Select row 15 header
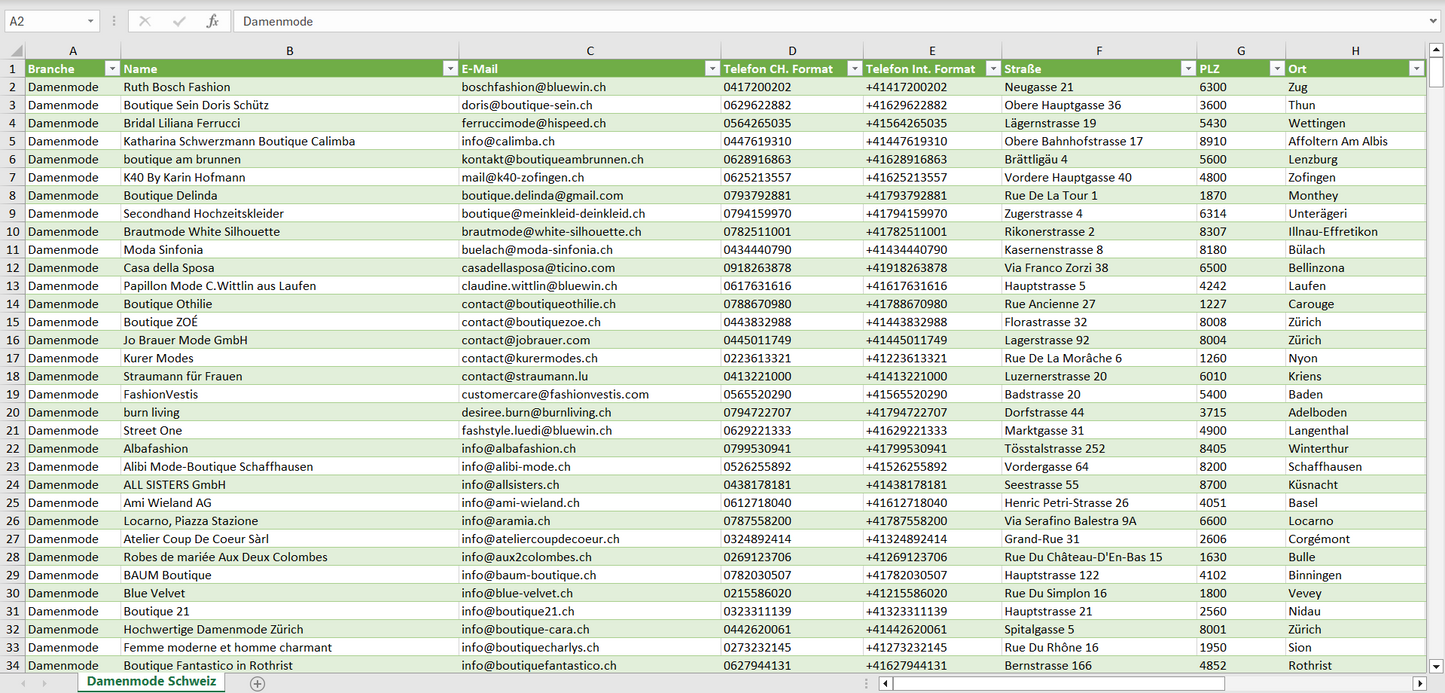This screenshot has width=1445, height=693. (x=12, y=322)
